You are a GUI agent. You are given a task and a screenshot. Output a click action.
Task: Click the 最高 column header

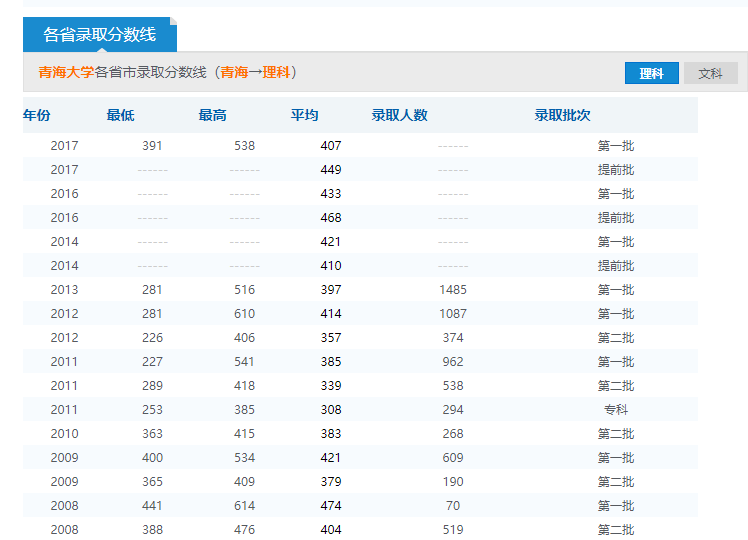(x=212, y=115)
